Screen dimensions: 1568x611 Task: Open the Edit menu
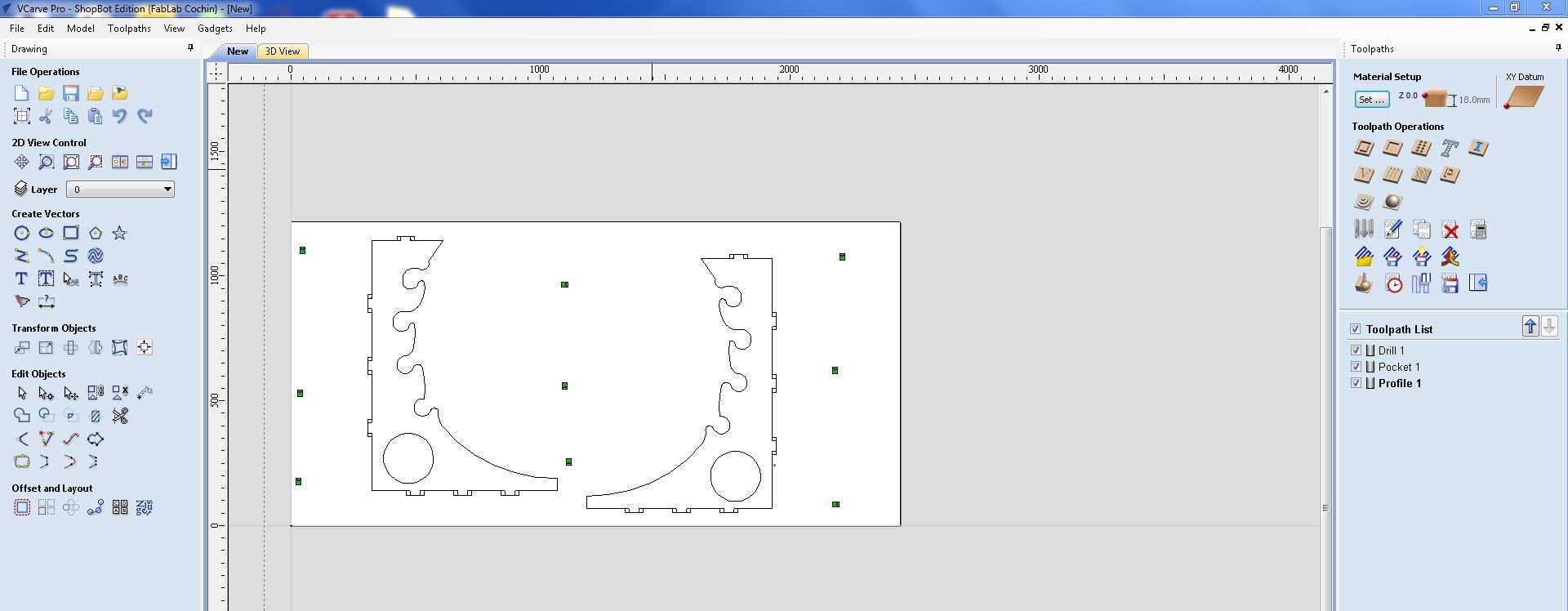tap(46, 28)
